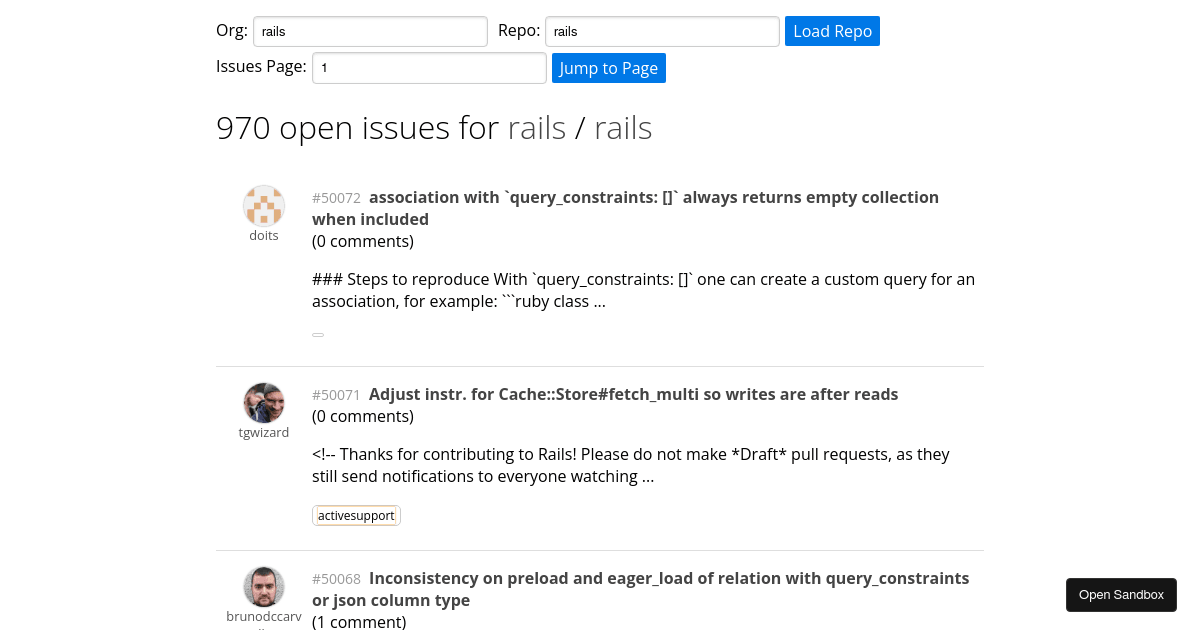Click the username tgwizard below the avatar
This screenshot has width=1200, height=630.
point(263,432)
